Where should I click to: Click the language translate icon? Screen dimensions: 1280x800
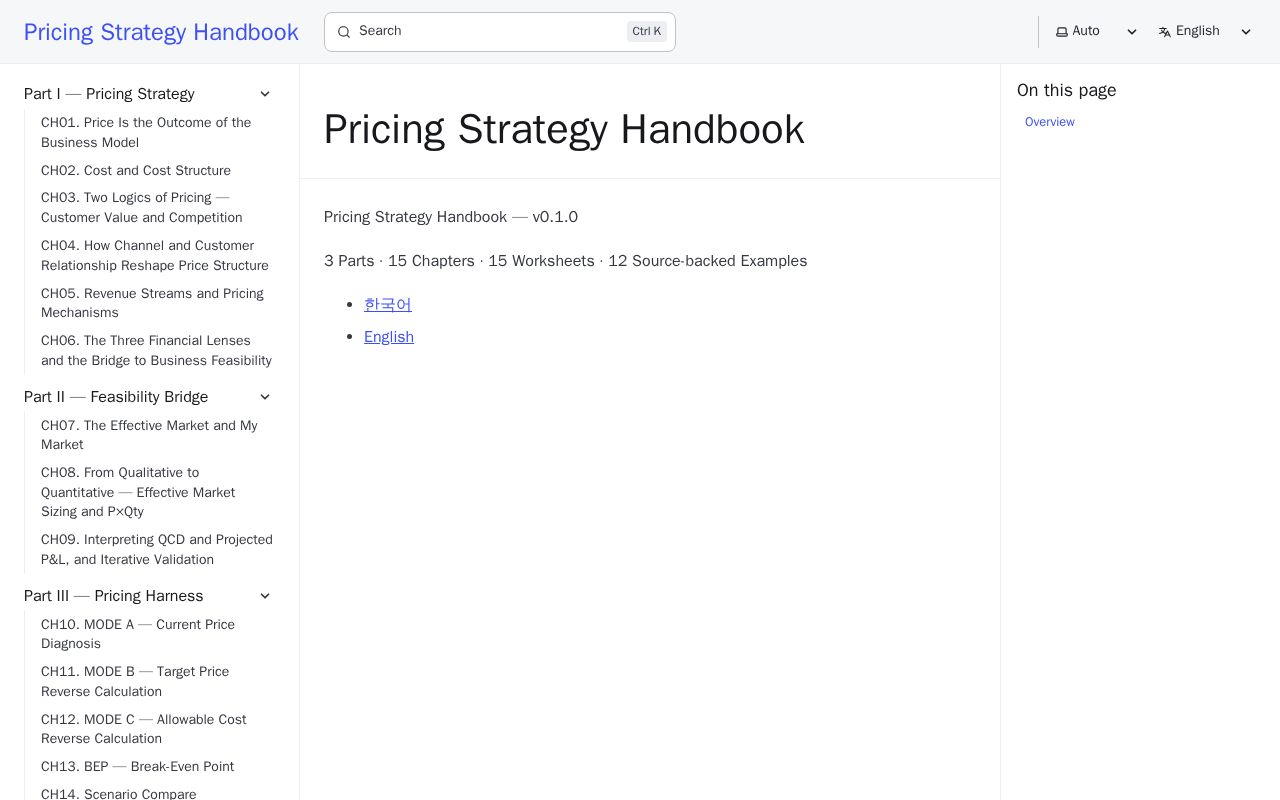1165,32
